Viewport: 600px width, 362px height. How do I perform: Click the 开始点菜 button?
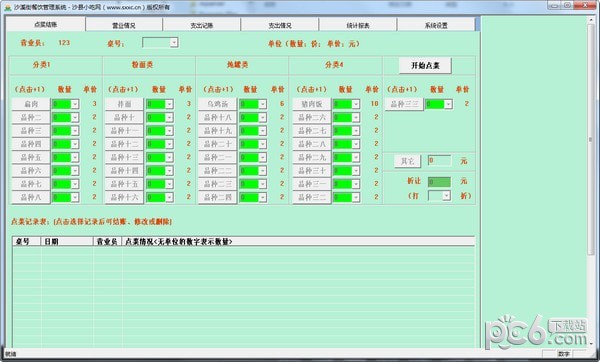pyautogui.click(x=425, y=65)
